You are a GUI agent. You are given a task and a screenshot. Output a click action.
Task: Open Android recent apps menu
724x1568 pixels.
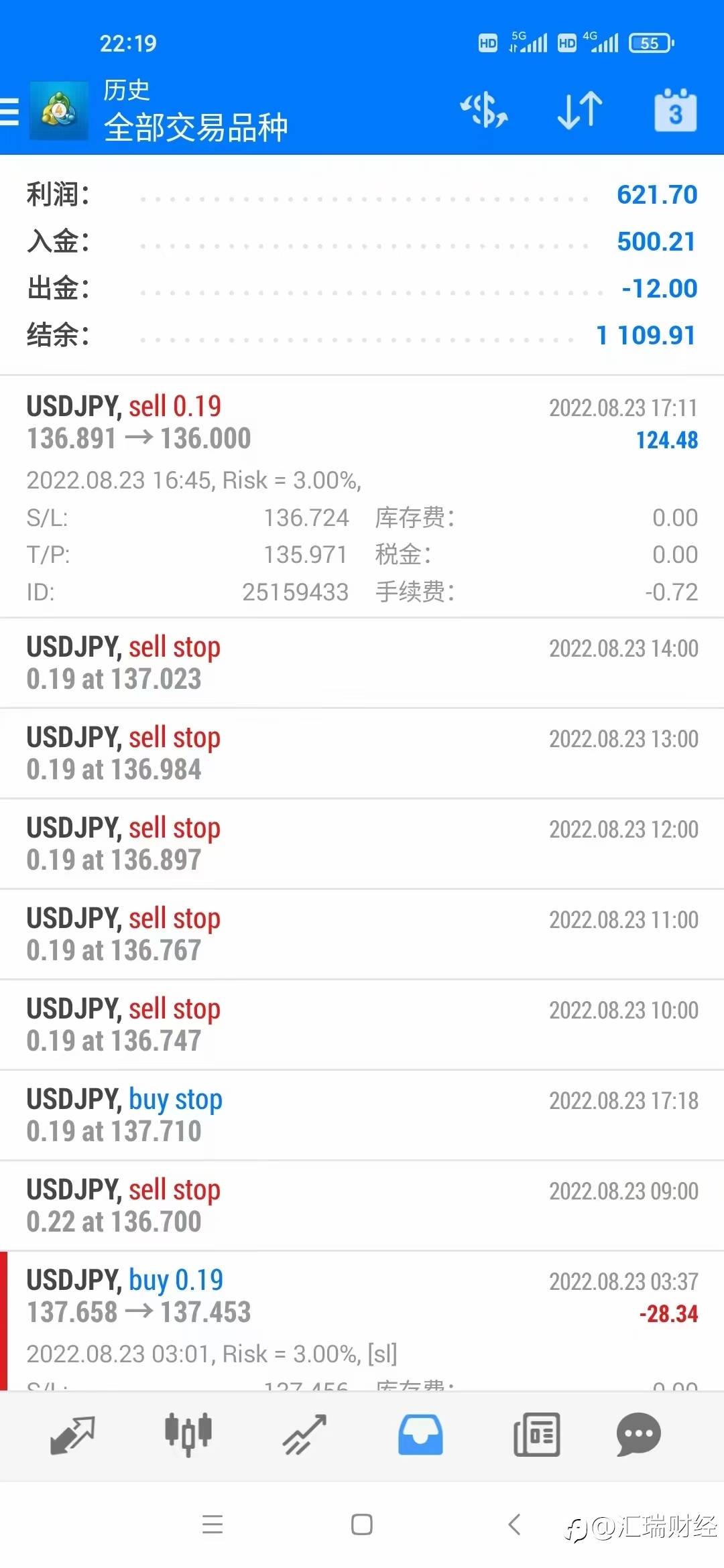tap(213, 1524)
